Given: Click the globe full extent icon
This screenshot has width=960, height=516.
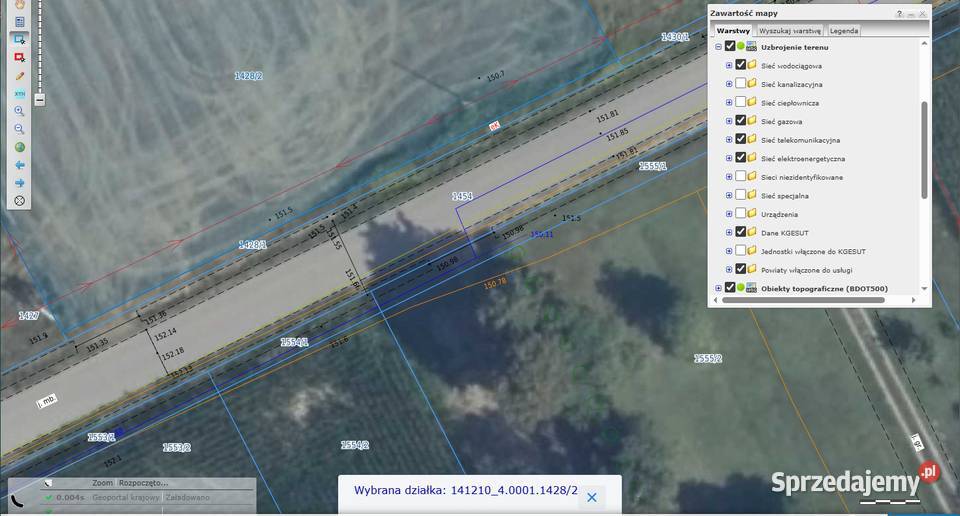Looking at the screenshot, I should coord(19,147).
